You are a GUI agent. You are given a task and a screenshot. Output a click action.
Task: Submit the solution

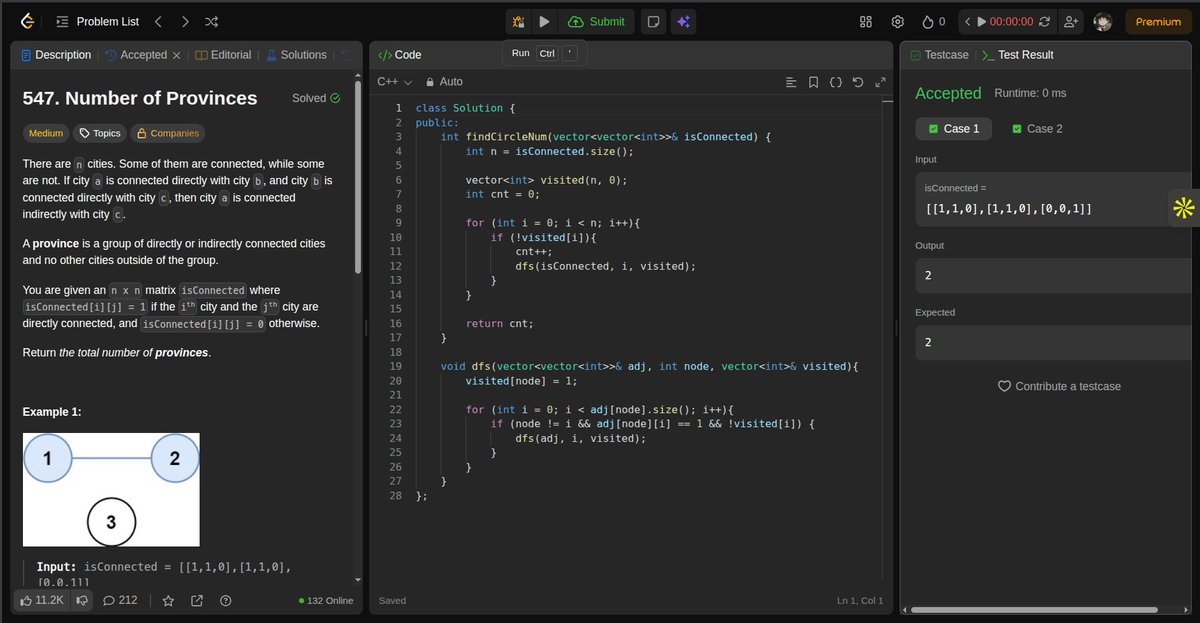(596, 21)
